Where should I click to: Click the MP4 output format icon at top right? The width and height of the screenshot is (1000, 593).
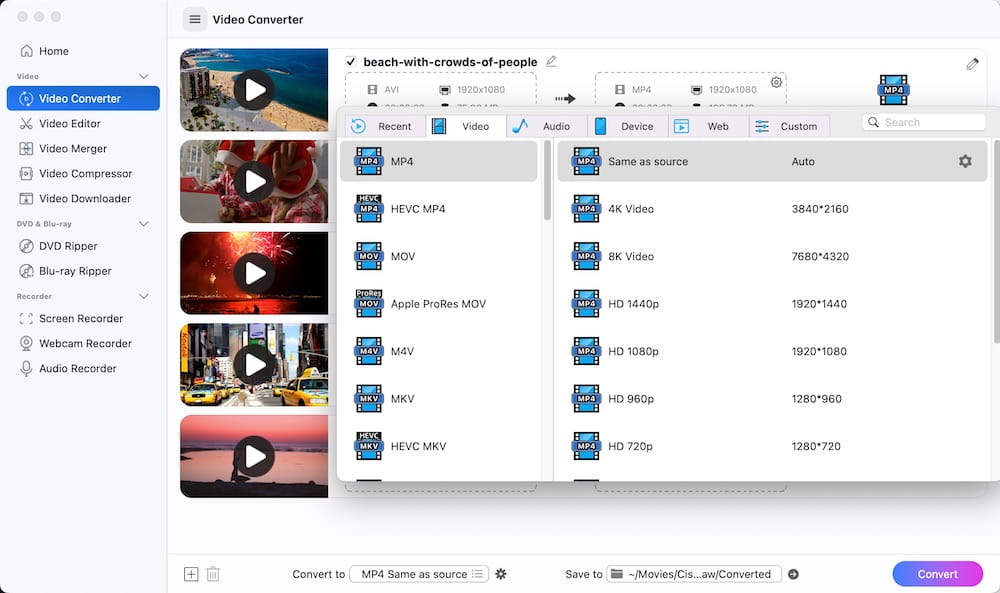[893, 90]
